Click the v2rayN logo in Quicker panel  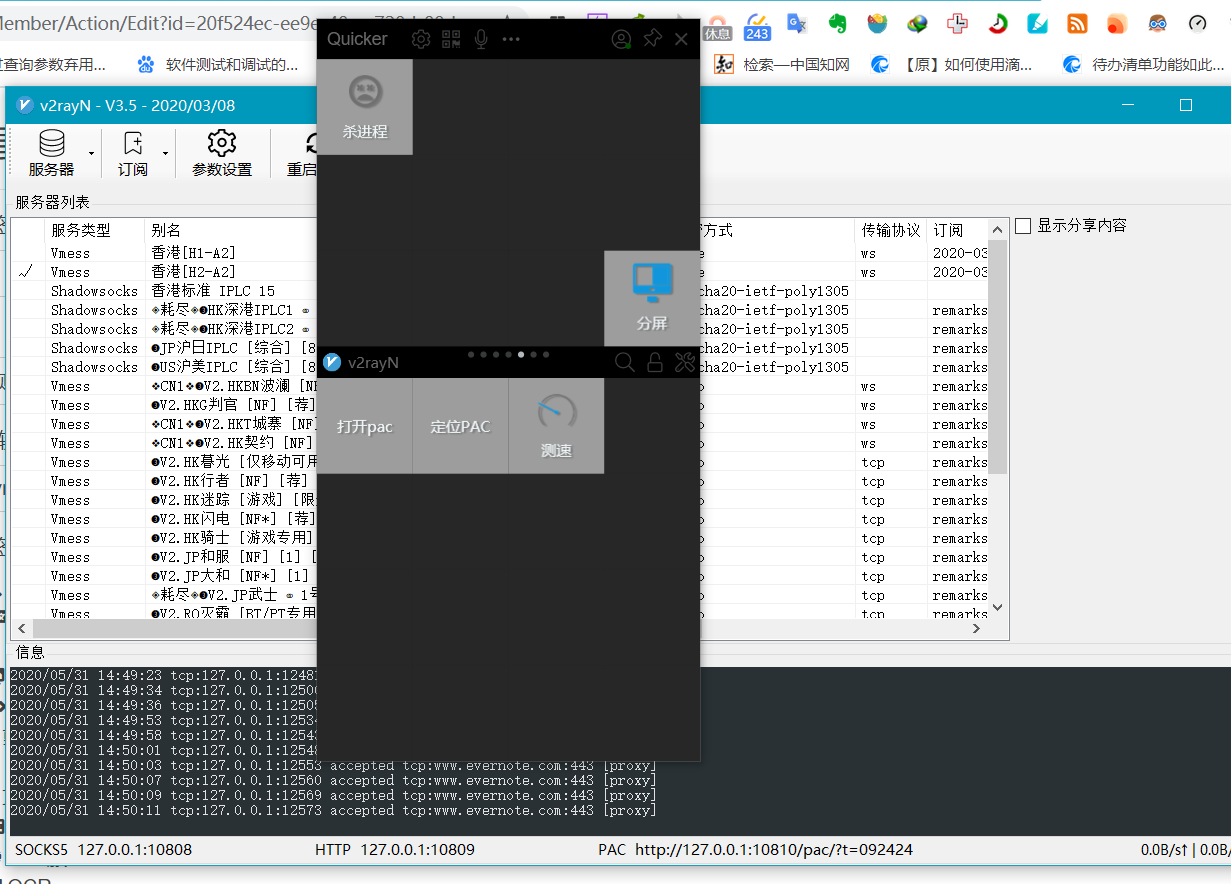click(x=332, y=362)
